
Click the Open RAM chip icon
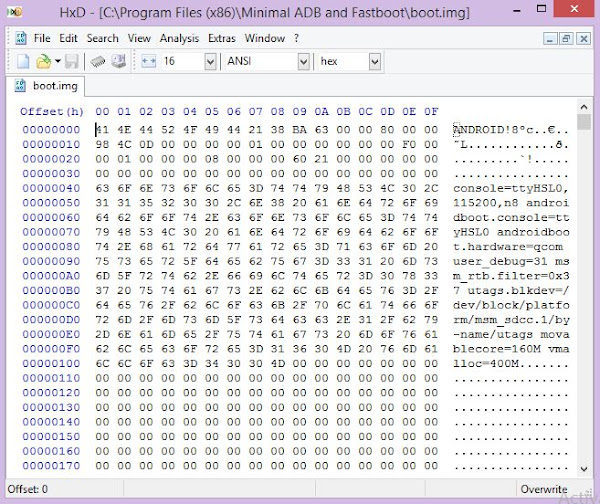point(98,61)
